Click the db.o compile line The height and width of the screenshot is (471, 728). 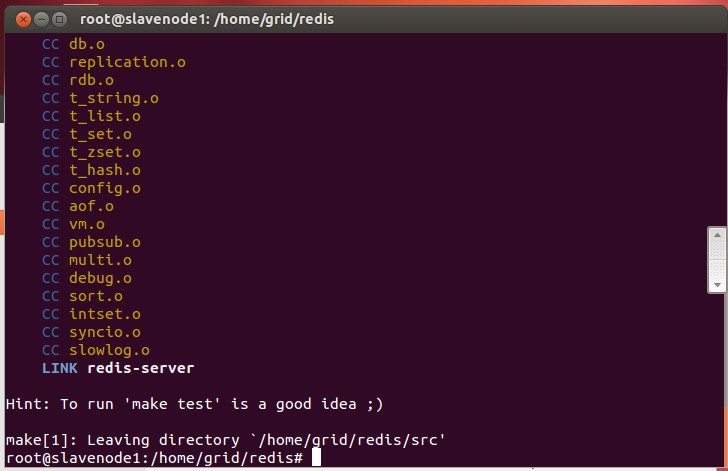pos(88,44)
